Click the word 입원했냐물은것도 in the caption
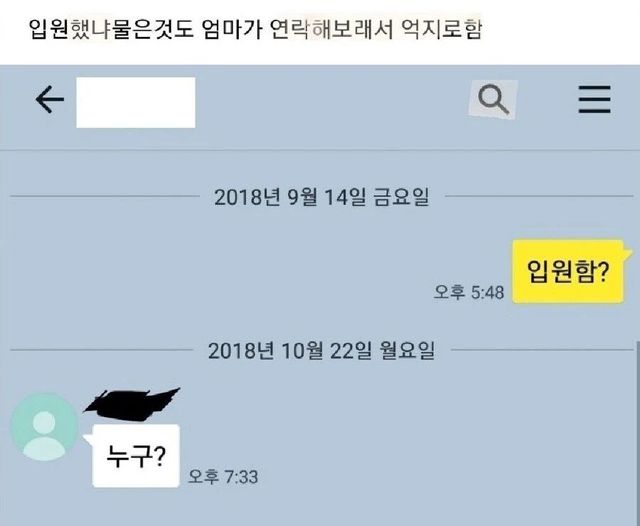 point(111,30)
